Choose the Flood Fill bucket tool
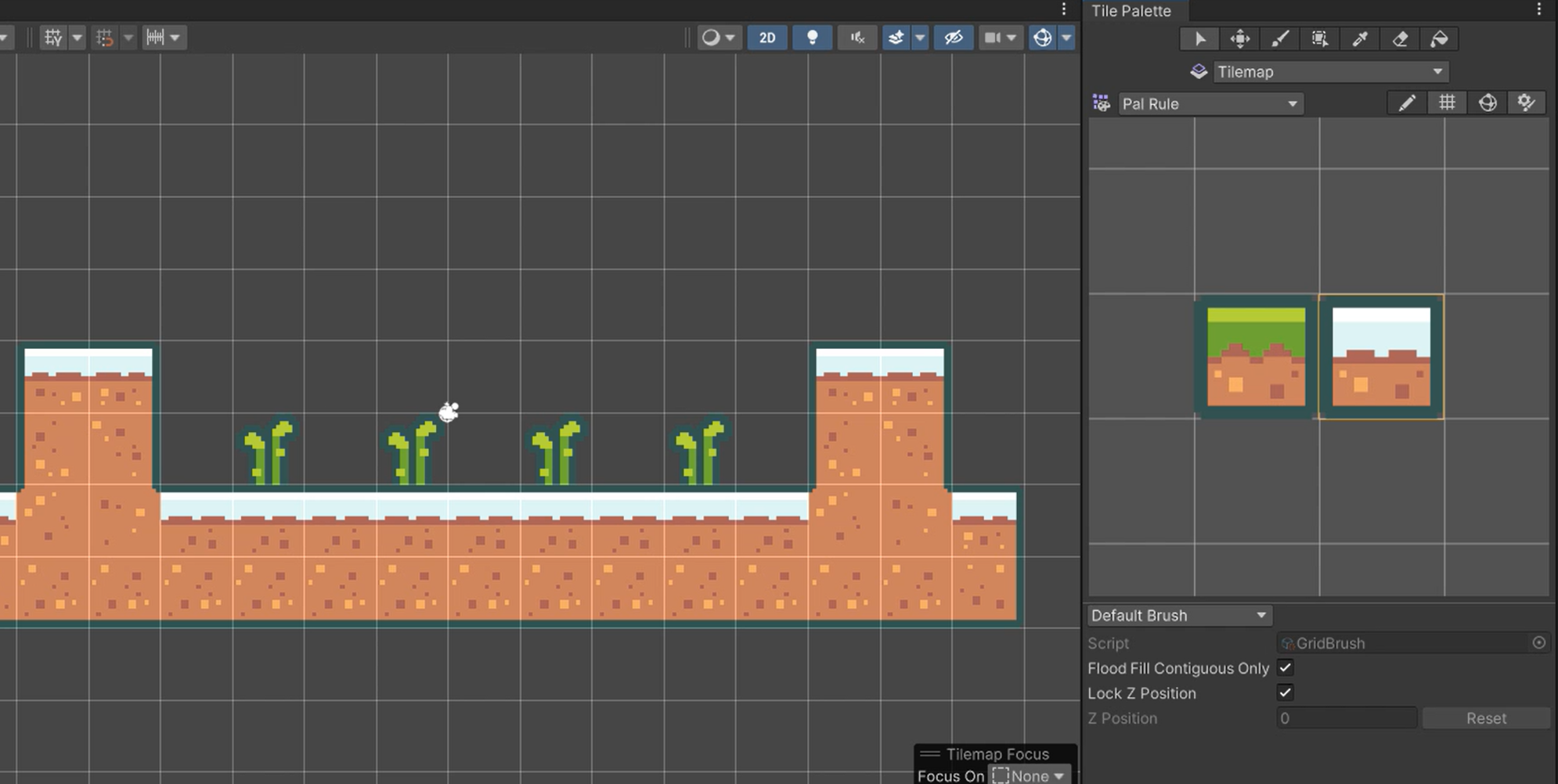1558x784 pixels. click(x=1439, y=39)
